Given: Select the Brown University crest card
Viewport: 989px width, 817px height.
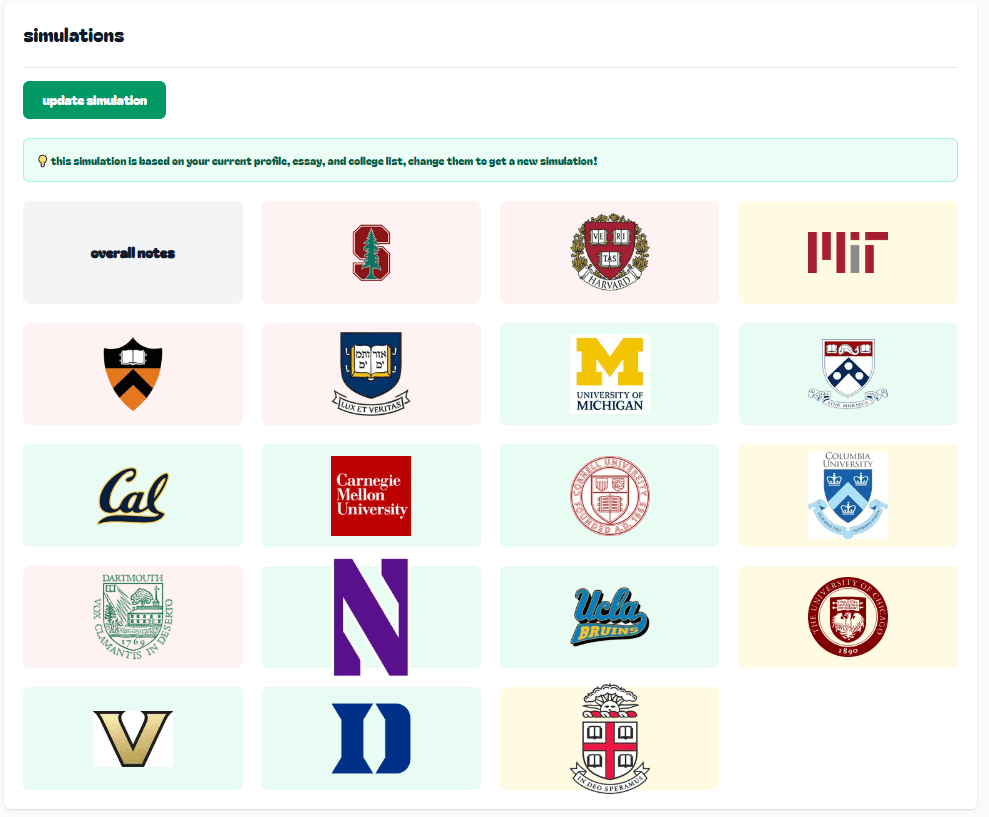Looking at the screenshot, I should pyautogui.click(x=609, y=738).
